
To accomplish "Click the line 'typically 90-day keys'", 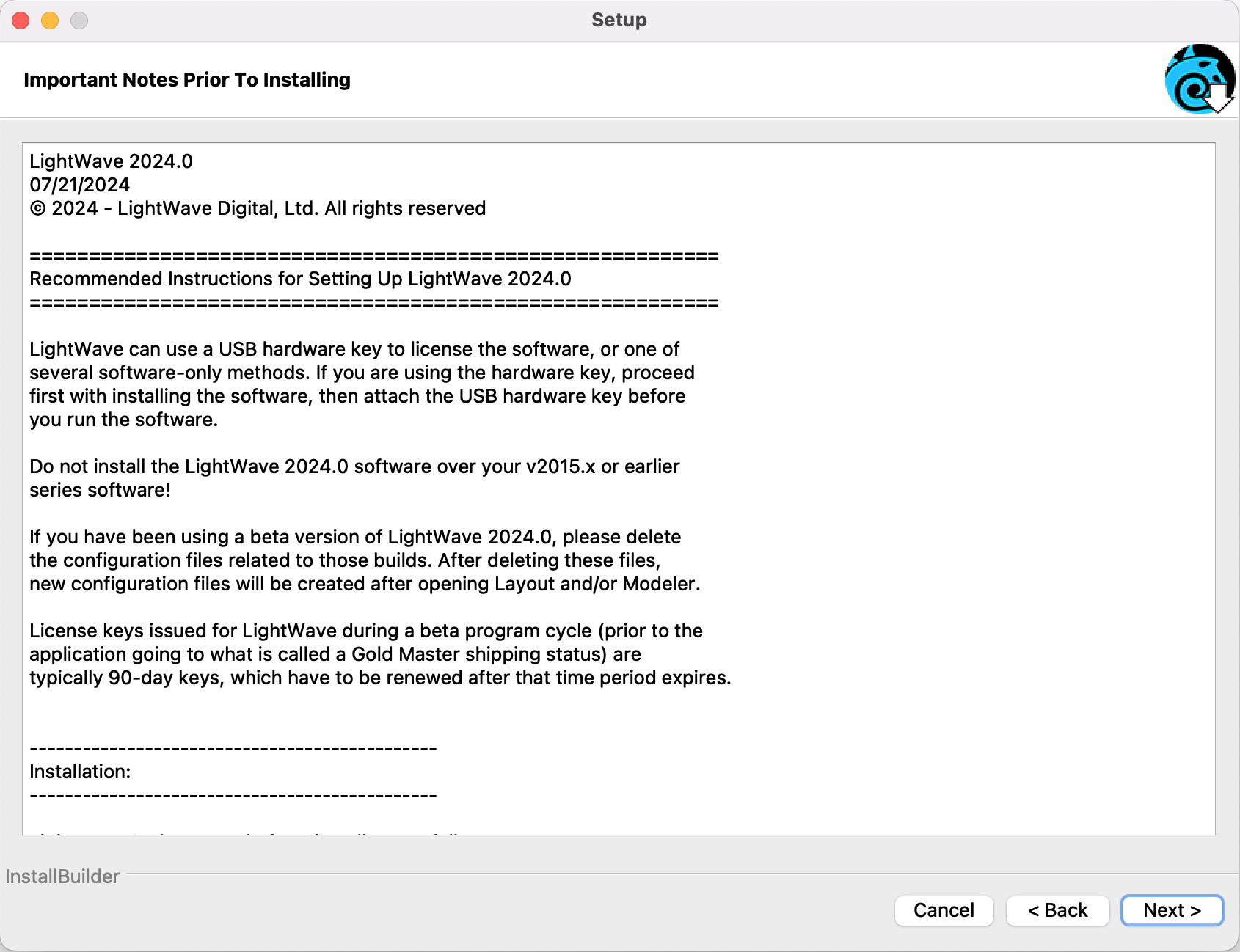I will point(380,678).
